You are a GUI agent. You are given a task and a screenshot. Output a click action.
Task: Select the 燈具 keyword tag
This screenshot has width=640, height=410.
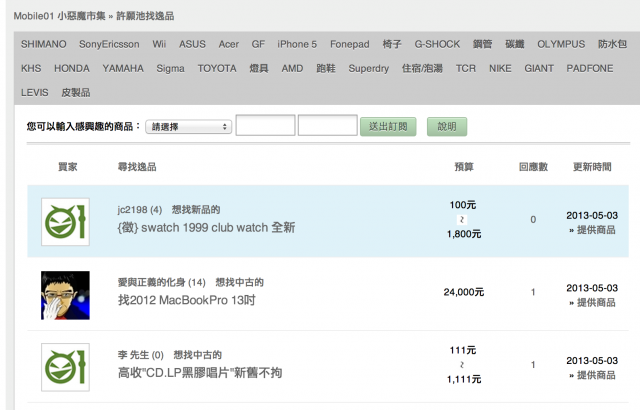(x=259, y=68)
